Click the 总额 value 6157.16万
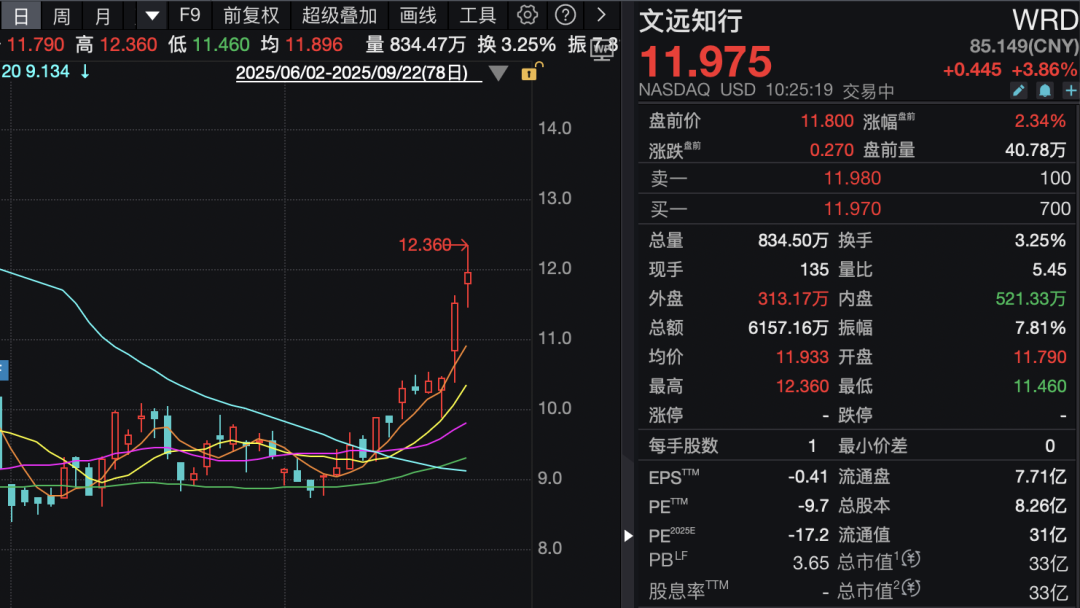This screenshot has width=1080, height=608. tap(788, 328)
